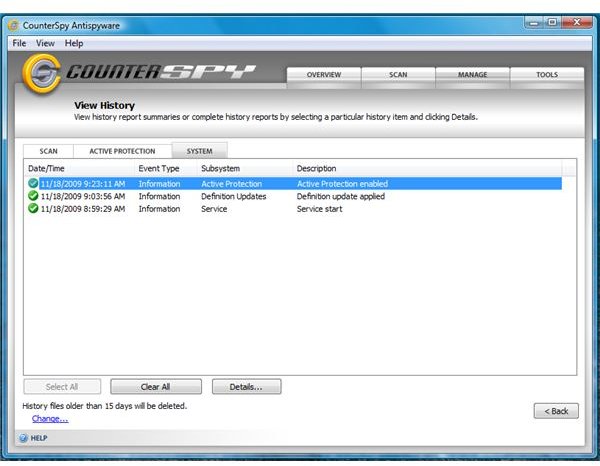The image size is (600, 466).
Task: Click the 'Active Protection' subsystem cell
Action: click(x=232, y=184)
